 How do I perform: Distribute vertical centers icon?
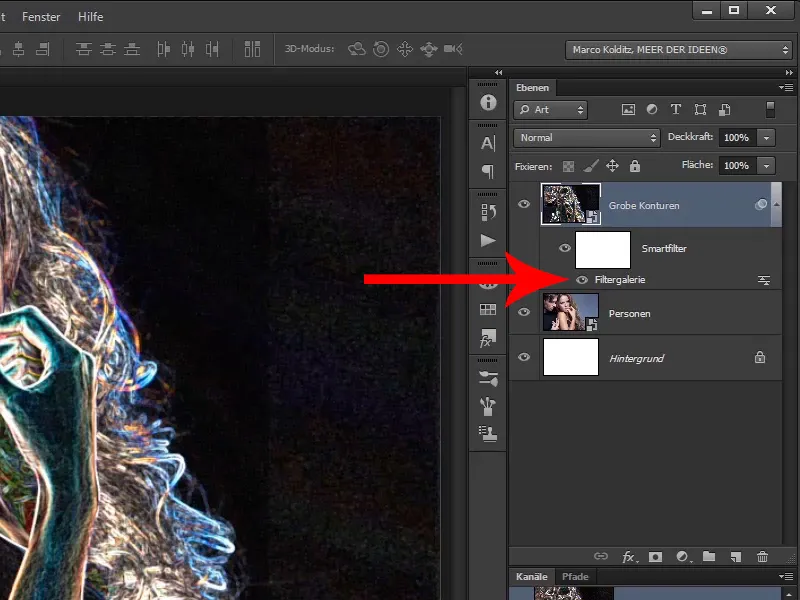click(108, 49)
